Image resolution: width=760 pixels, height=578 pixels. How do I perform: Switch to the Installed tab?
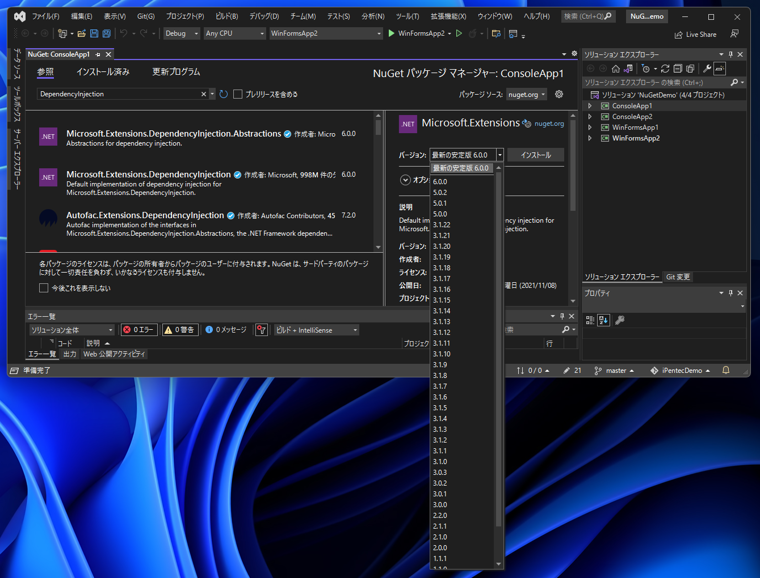click(x=103, y=72)
